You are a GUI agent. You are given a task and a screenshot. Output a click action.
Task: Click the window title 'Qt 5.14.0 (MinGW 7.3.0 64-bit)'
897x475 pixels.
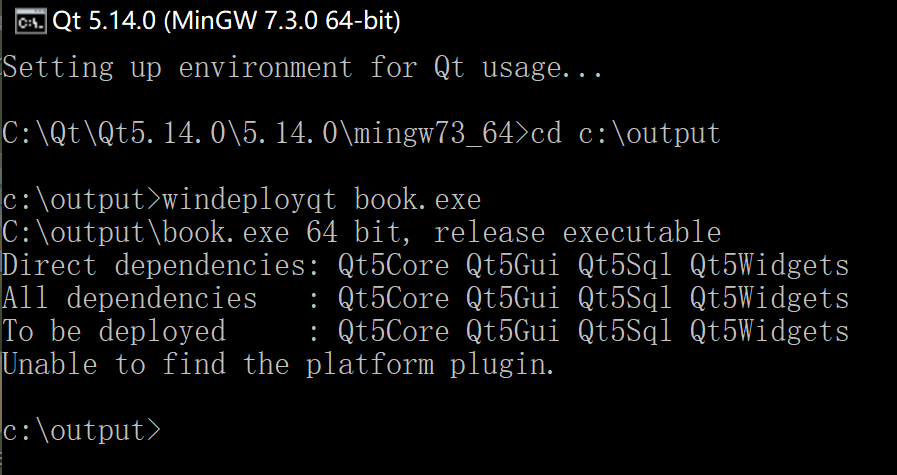pyautogui.click(x=226, y=22)
